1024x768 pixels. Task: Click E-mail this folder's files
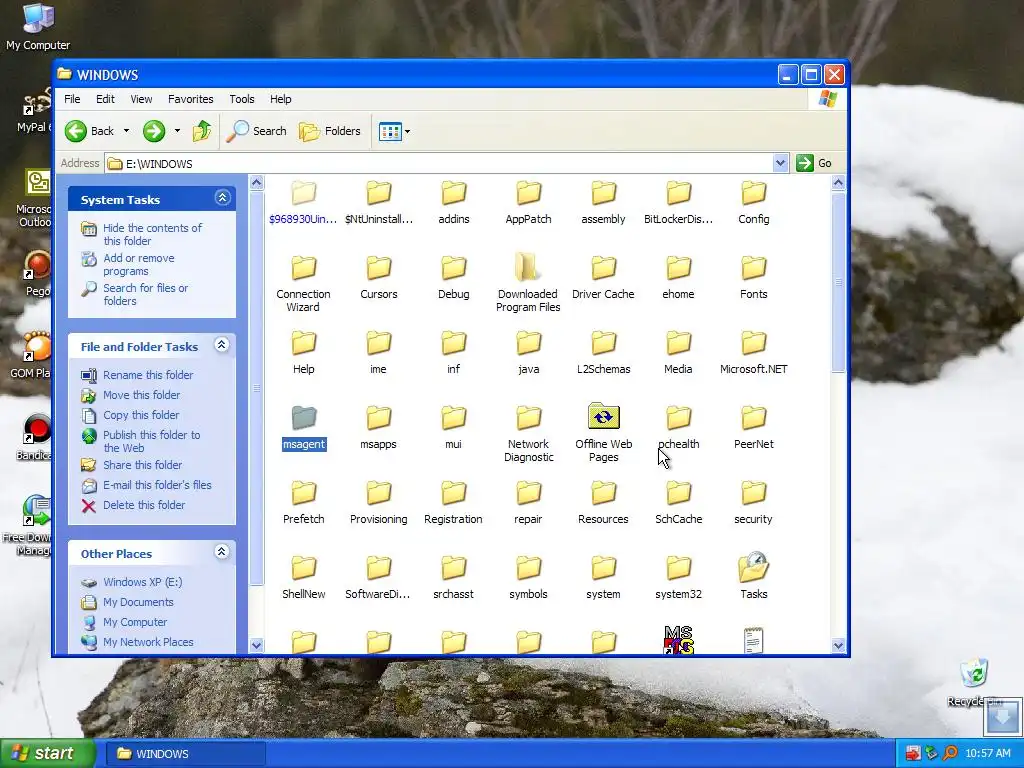[146, 485]
